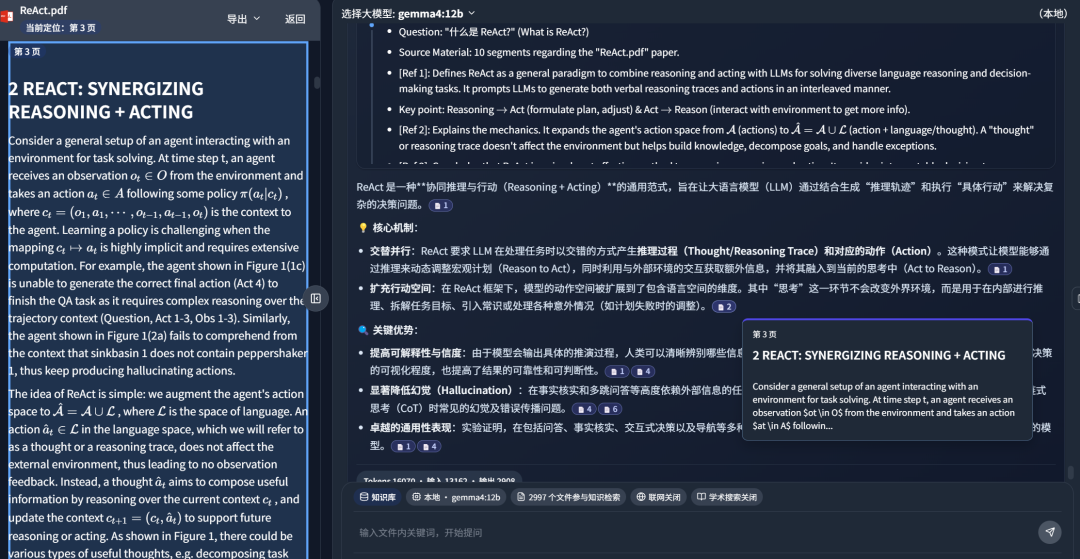Click the chevron beside 导出
This screenshot has height=559, width=1080.
pyautogui.click(x=257, y=19)
